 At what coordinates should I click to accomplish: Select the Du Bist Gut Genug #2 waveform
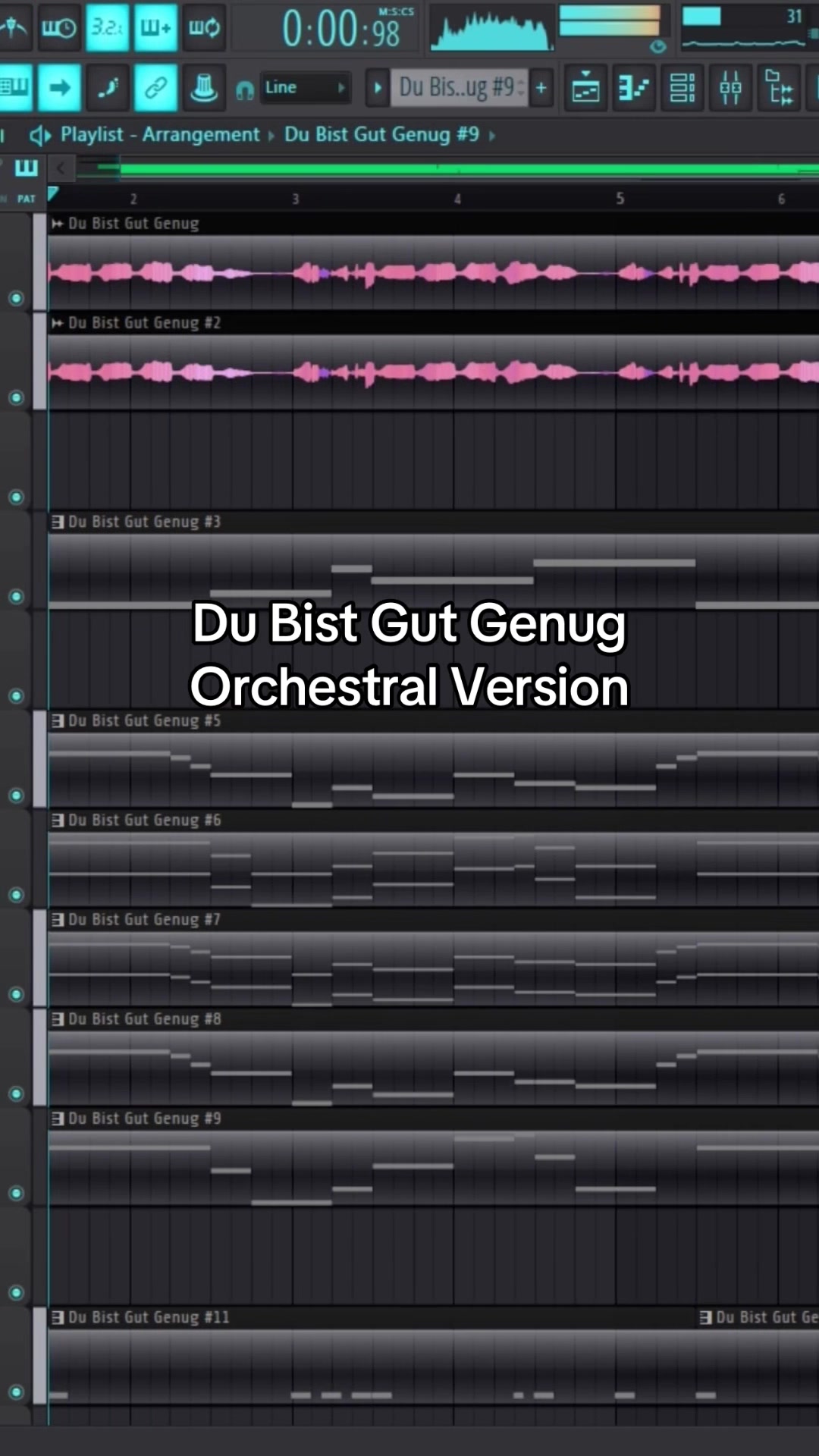[x=434, y=372]
